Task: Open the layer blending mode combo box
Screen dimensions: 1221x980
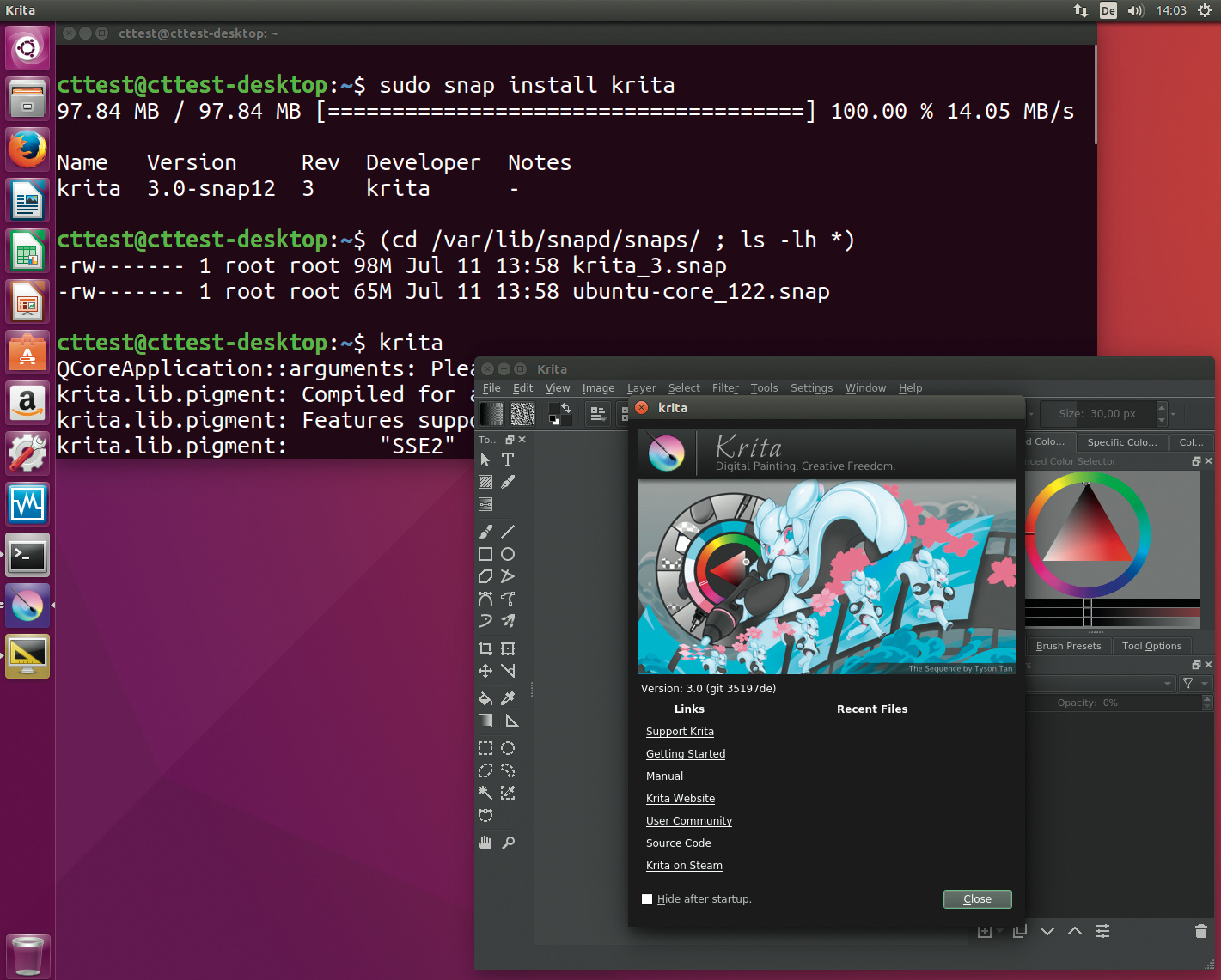Action: (1100, 684)
